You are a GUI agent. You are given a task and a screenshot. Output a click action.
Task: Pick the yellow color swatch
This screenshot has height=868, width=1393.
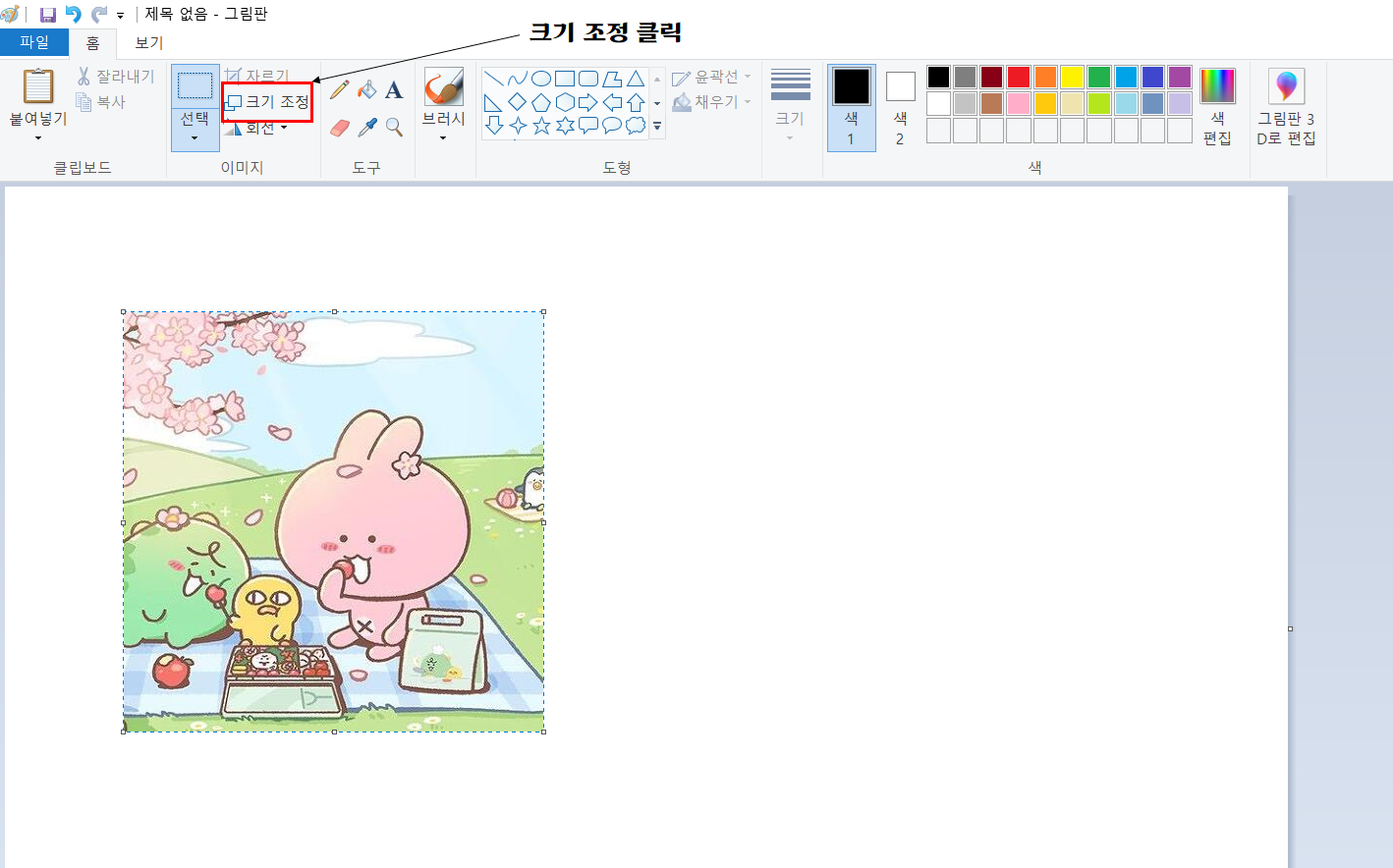click(x=1073, y=78)
